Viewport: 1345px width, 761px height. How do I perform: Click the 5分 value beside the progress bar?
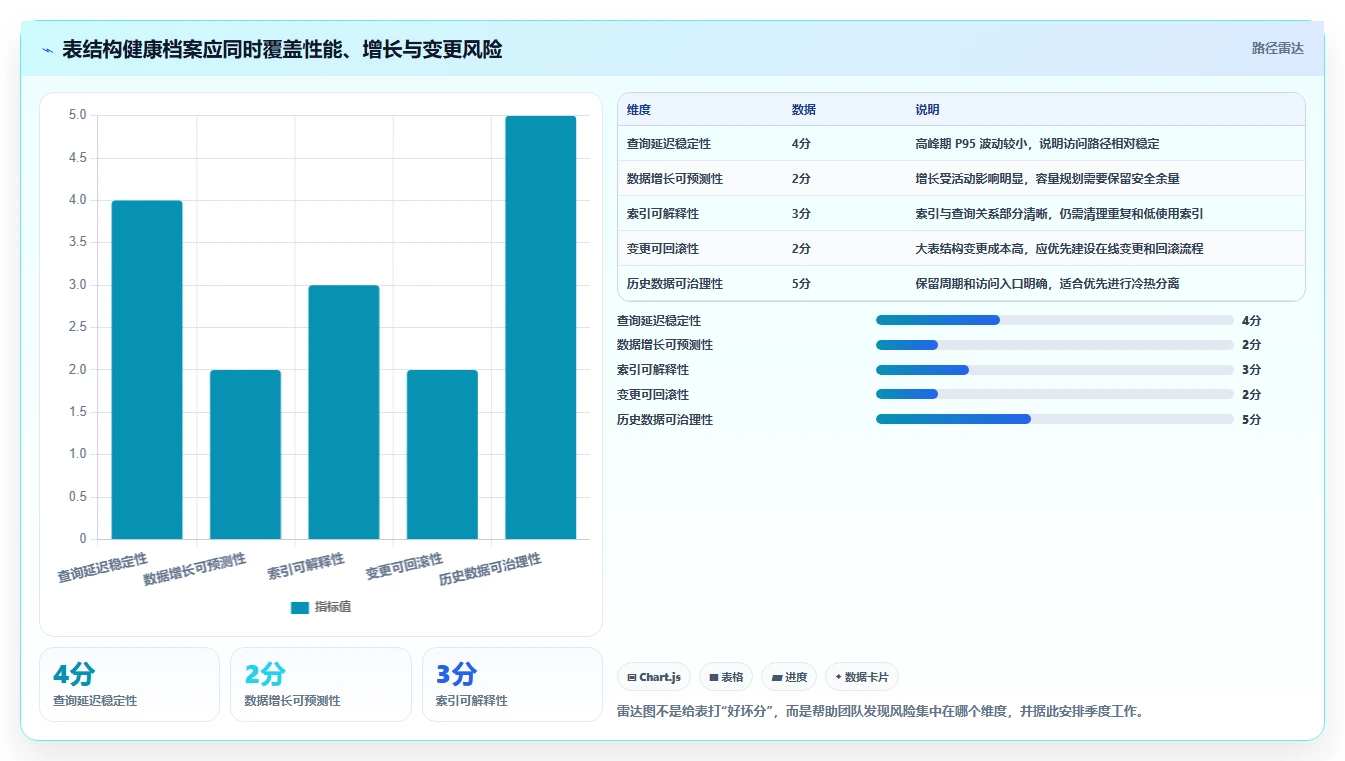pyautogui.click(x=1251, y=420)
